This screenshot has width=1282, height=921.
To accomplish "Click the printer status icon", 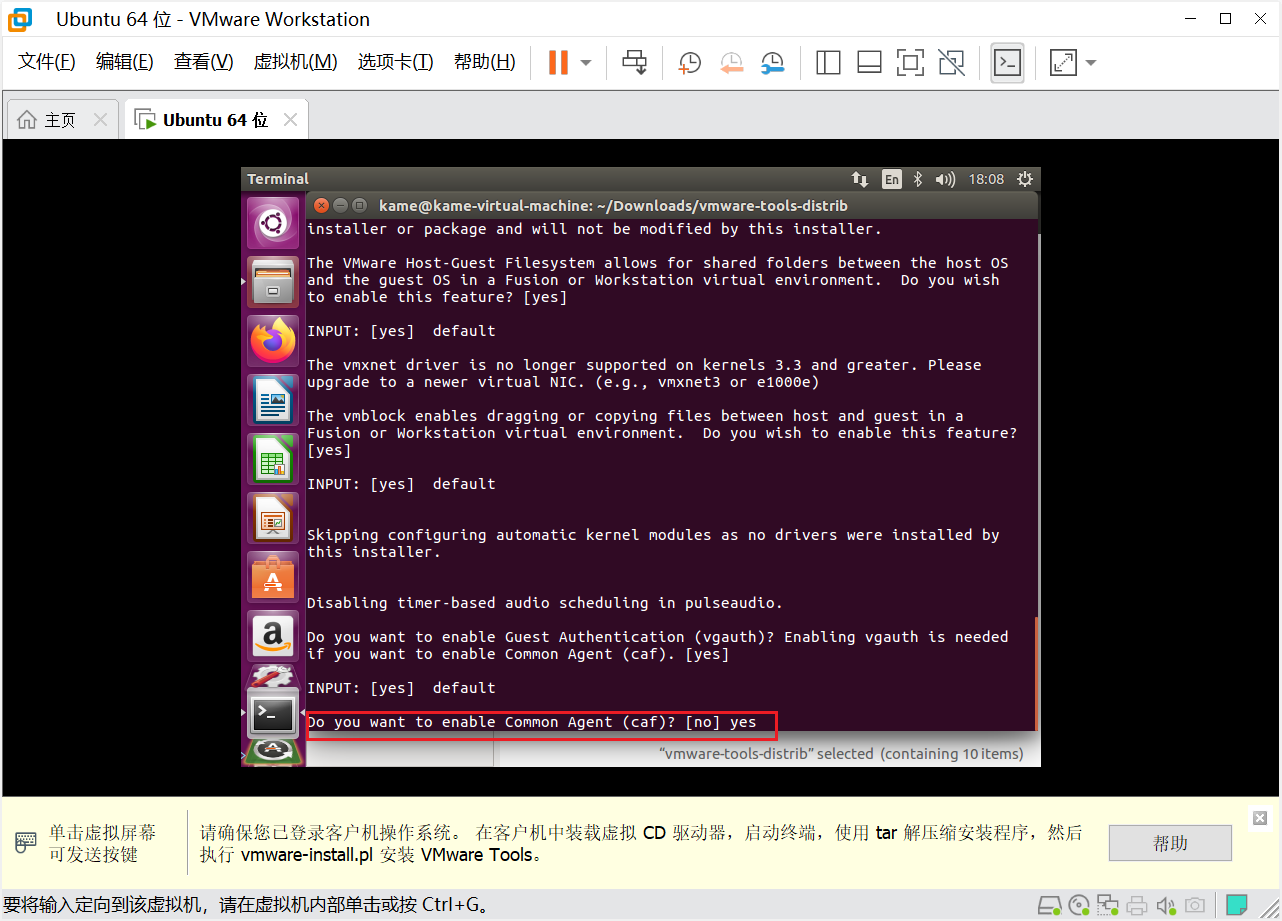I will point(1136,906).
